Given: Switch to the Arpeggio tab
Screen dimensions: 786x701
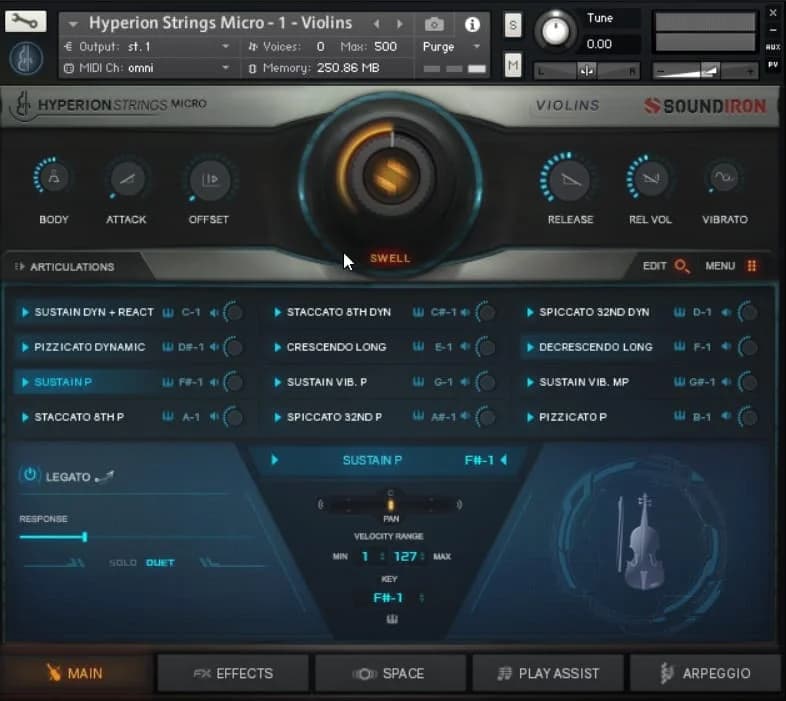Looking at the screenshot, I should tap(707, 673).
